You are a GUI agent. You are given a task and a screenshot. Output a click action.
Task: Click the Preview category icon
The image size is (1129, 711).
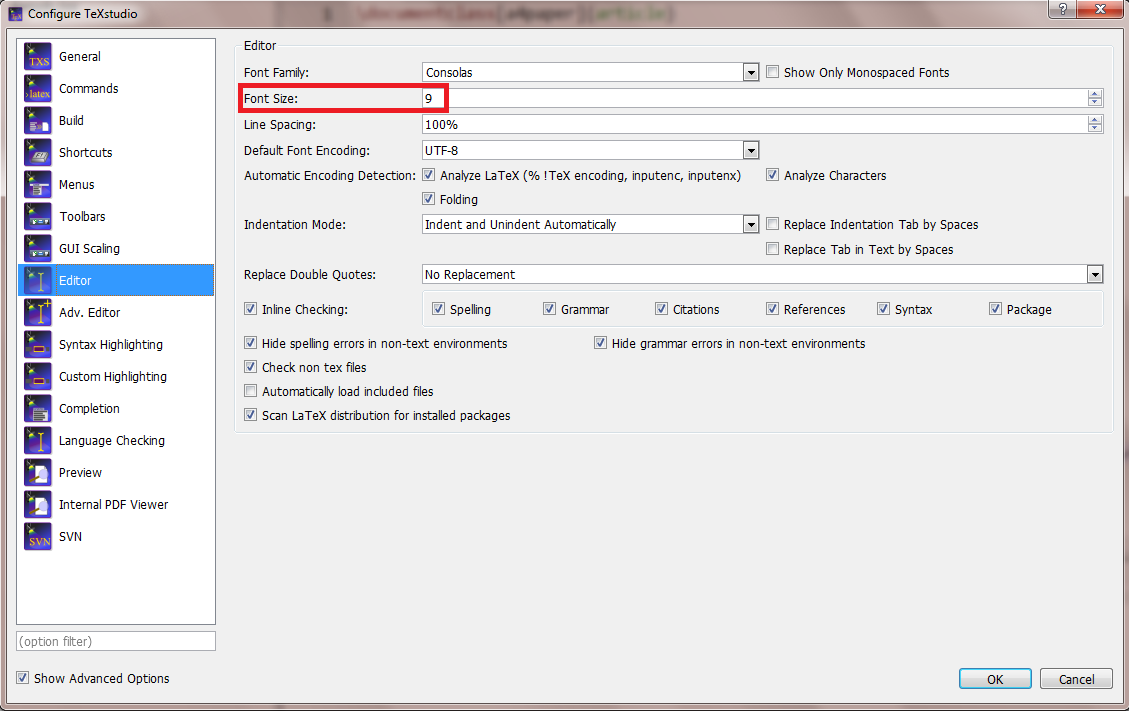(x=38, y=473)
